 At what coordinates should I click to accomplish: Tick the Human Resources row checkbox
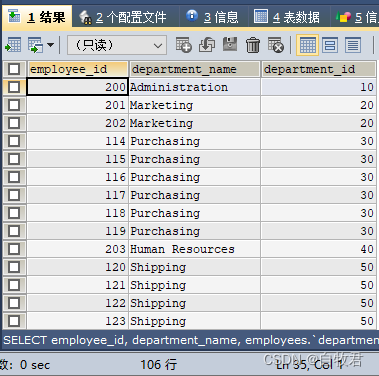coord(14,249)
